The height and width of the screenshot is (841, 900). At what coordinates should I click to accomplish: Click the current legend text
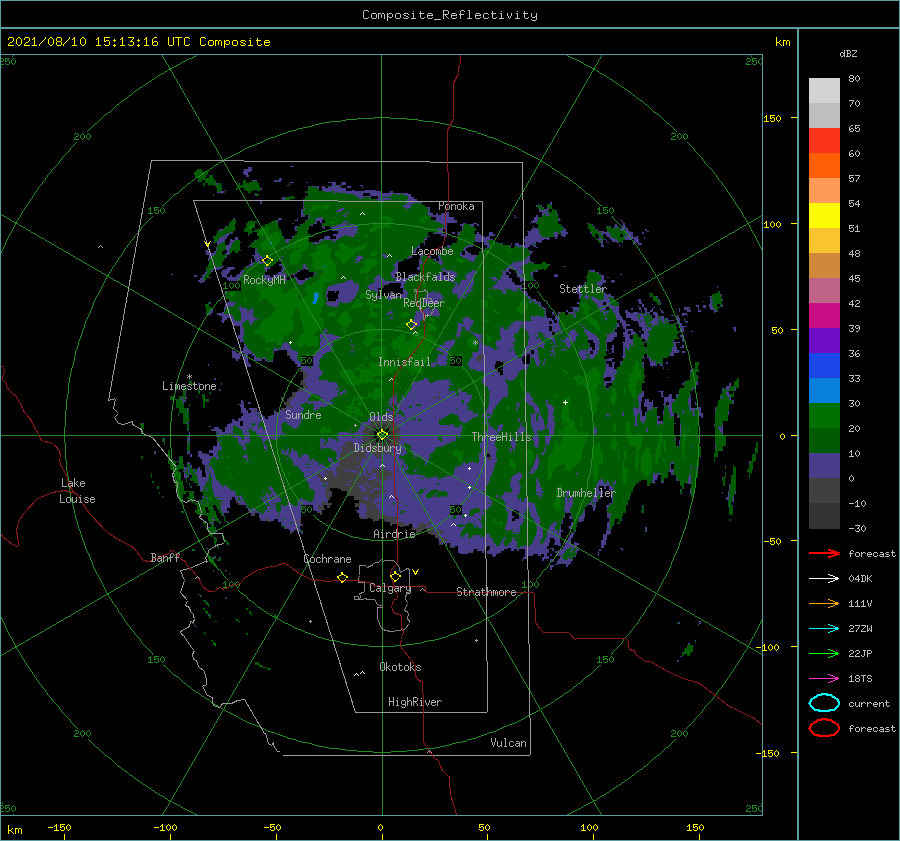(x=869, y=704)
